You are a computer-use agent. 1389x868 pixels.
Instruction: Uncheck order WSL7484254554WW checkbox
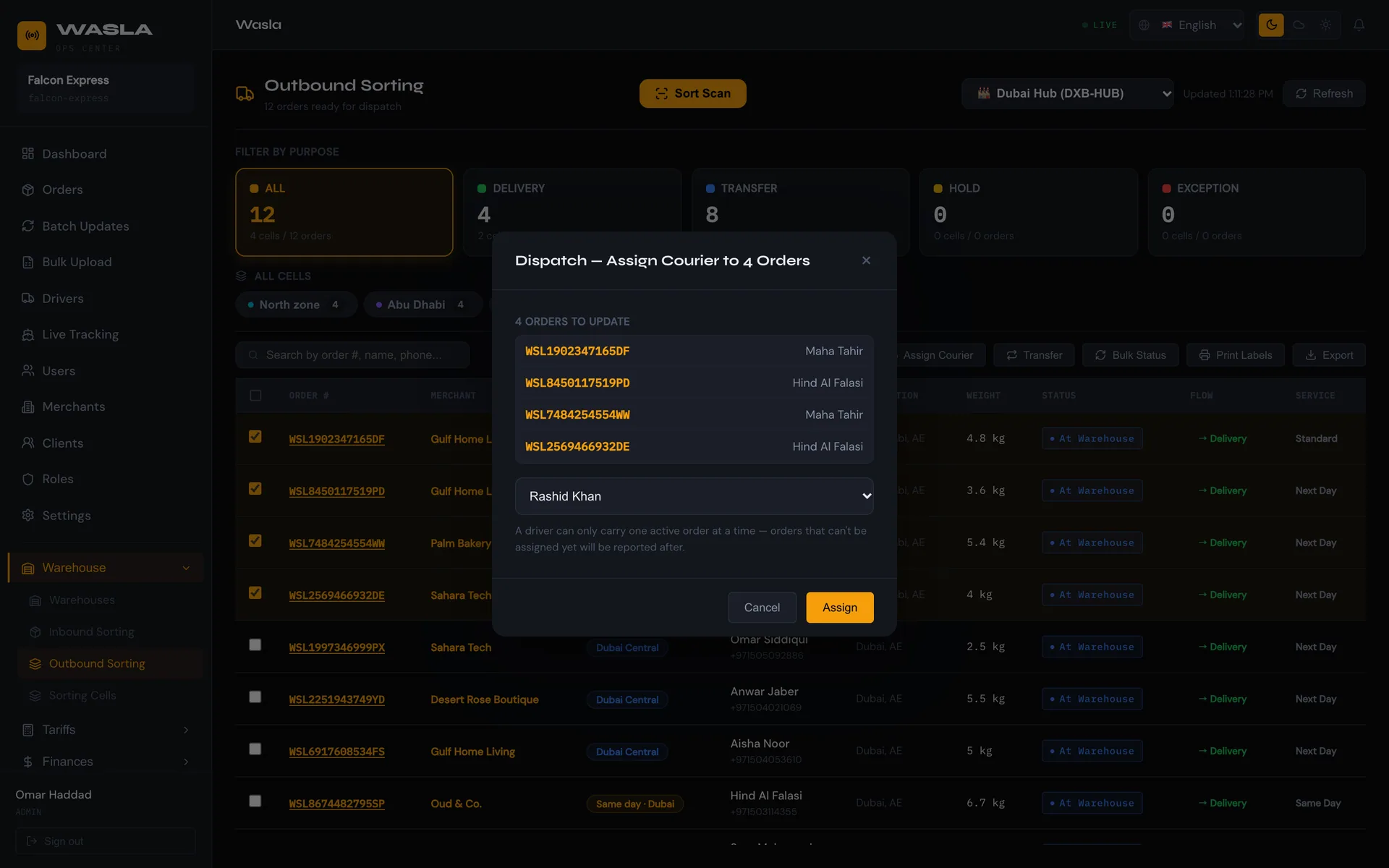click(x=255, y=540)
